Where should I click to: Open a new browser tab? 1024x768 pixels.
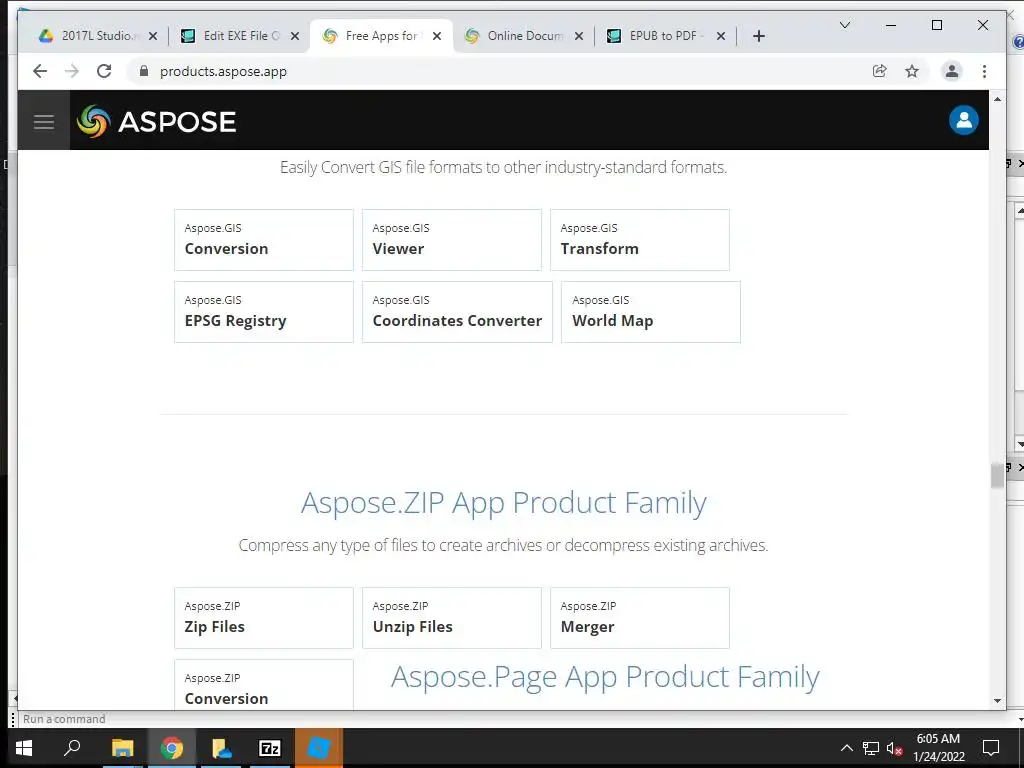point(758,36)
